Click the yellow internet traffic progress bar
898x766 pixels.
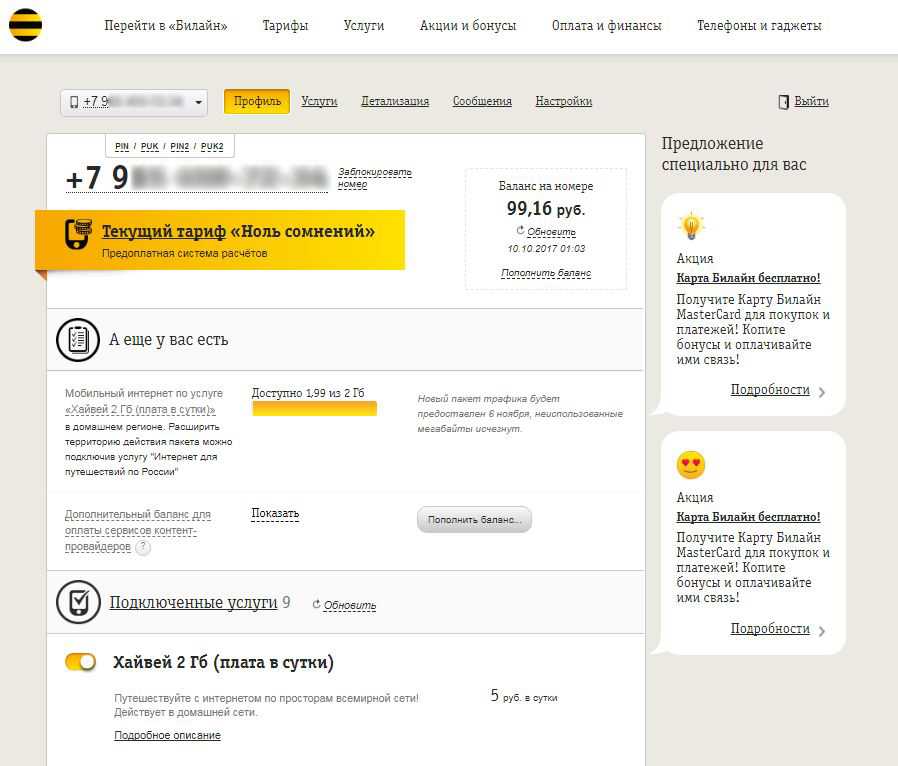314,408
